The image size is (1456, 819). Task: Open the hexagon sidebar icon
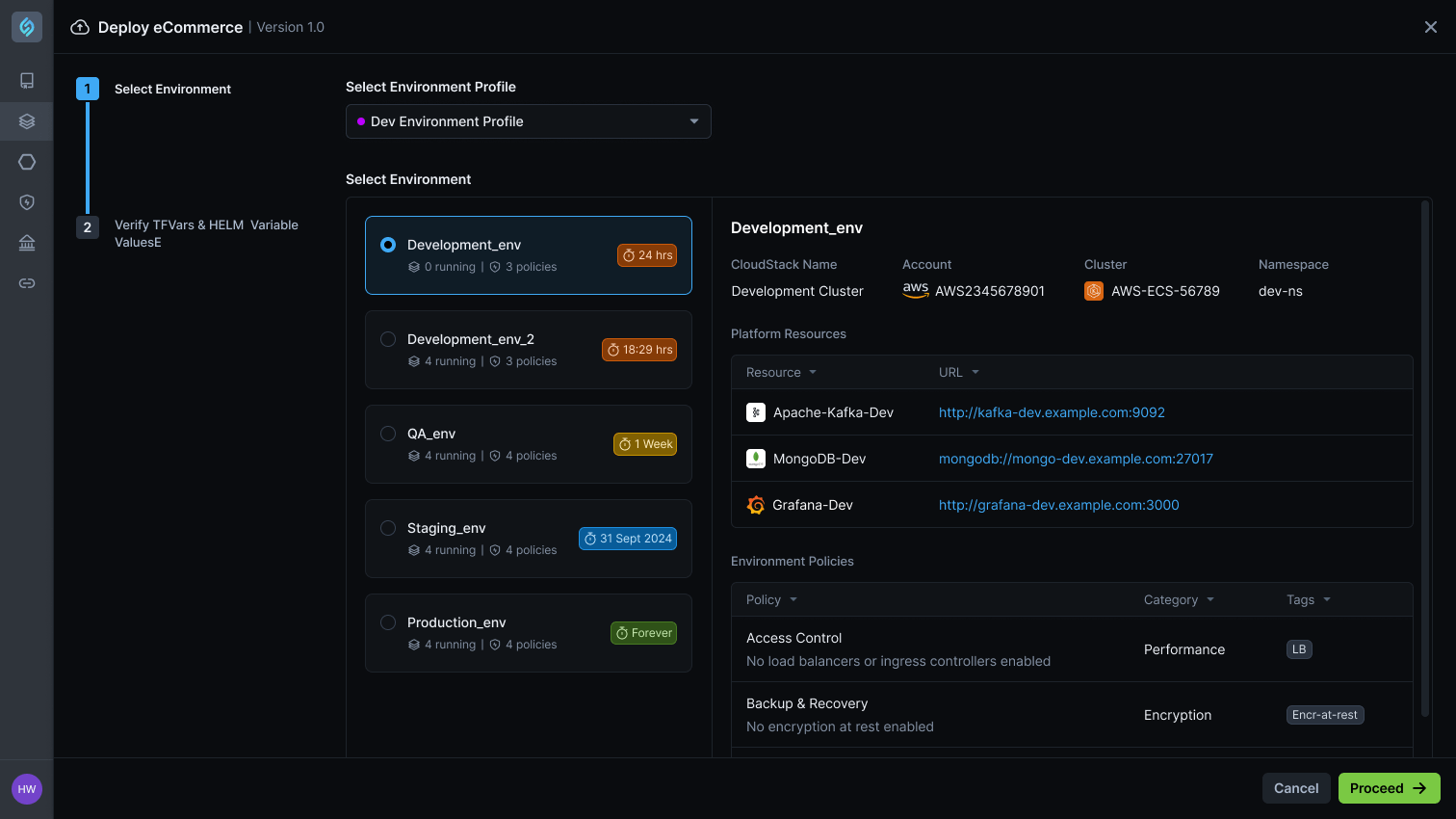(27, 162)
